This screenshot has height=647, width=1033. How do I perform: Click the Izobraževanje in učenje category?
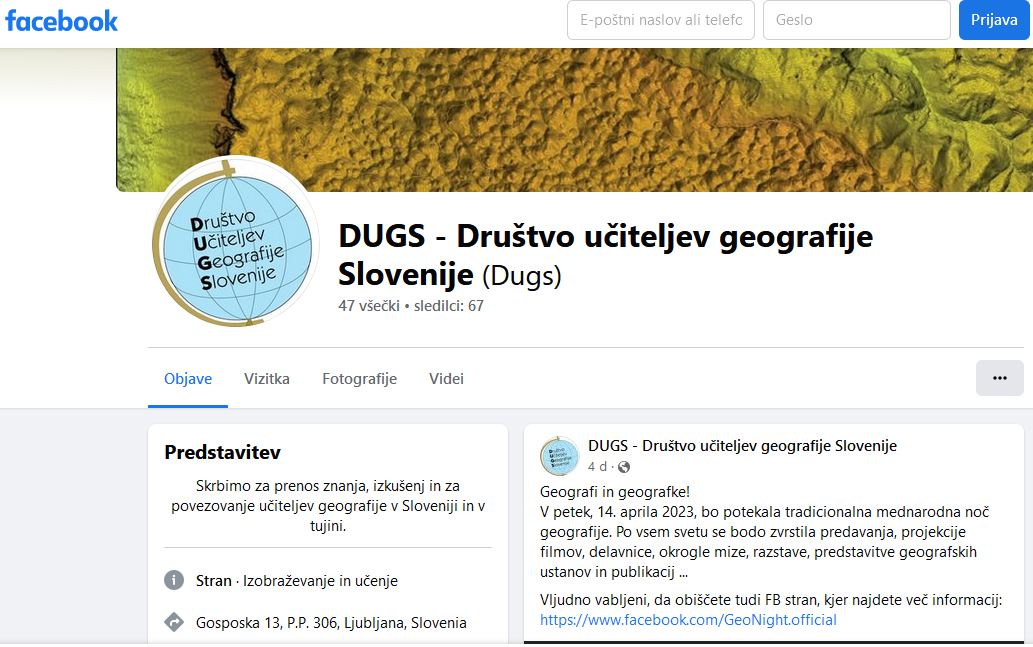point(320,581)
